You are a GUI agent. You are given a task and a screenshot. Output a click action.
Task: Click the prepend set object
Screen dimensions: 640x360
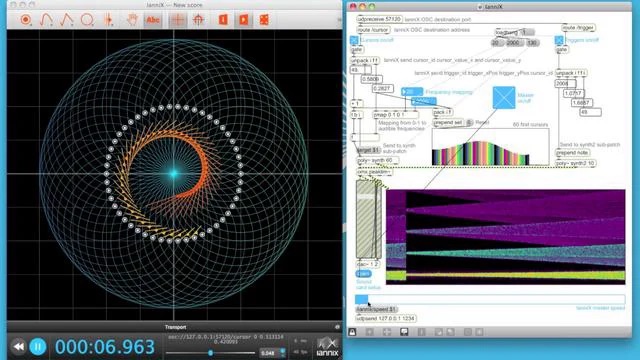pyautogui.click(x=448, y=122)
